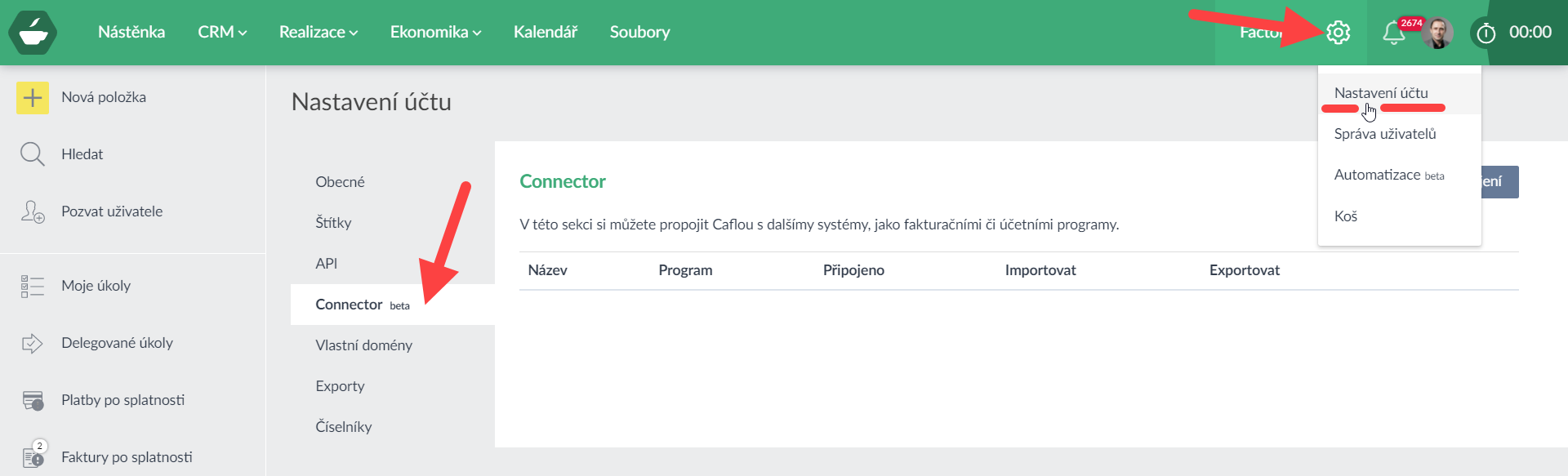Expand the CRM dropdown menu
Image resolution: width=1568 pixels, height=476 pixels.
[x=222, y=32]
